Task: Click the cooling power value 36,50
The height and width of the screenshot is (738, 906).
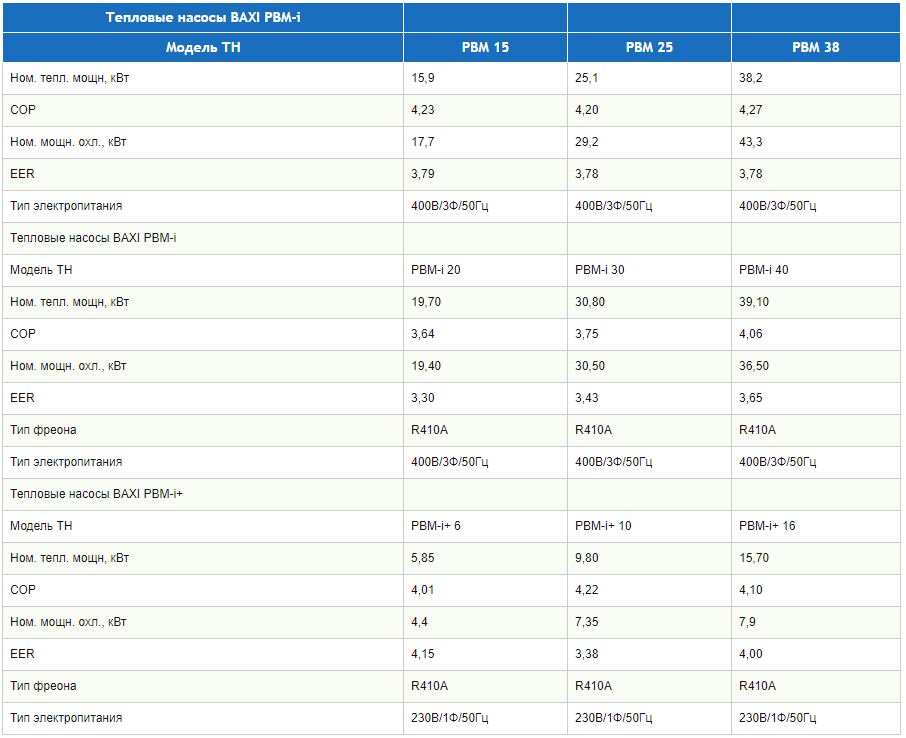Action: tap(754, 366)
